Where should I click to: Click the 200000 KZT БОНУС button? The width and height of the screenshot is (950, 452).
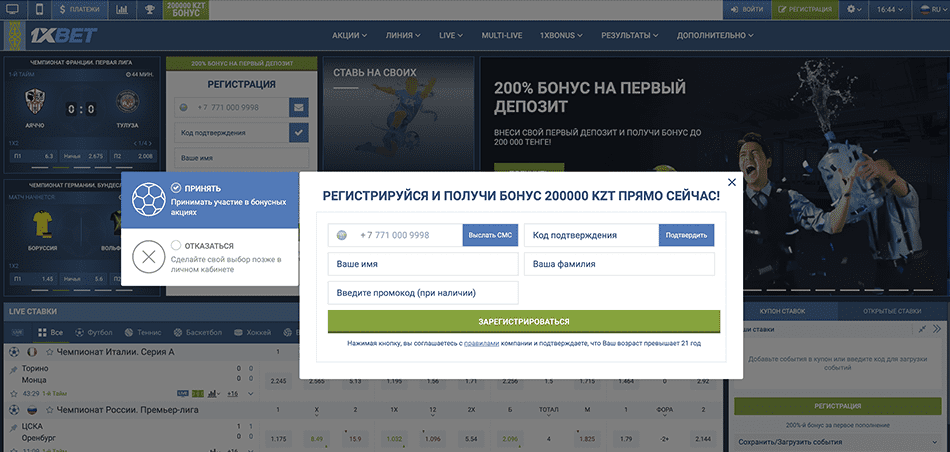[x=187, y=10]
